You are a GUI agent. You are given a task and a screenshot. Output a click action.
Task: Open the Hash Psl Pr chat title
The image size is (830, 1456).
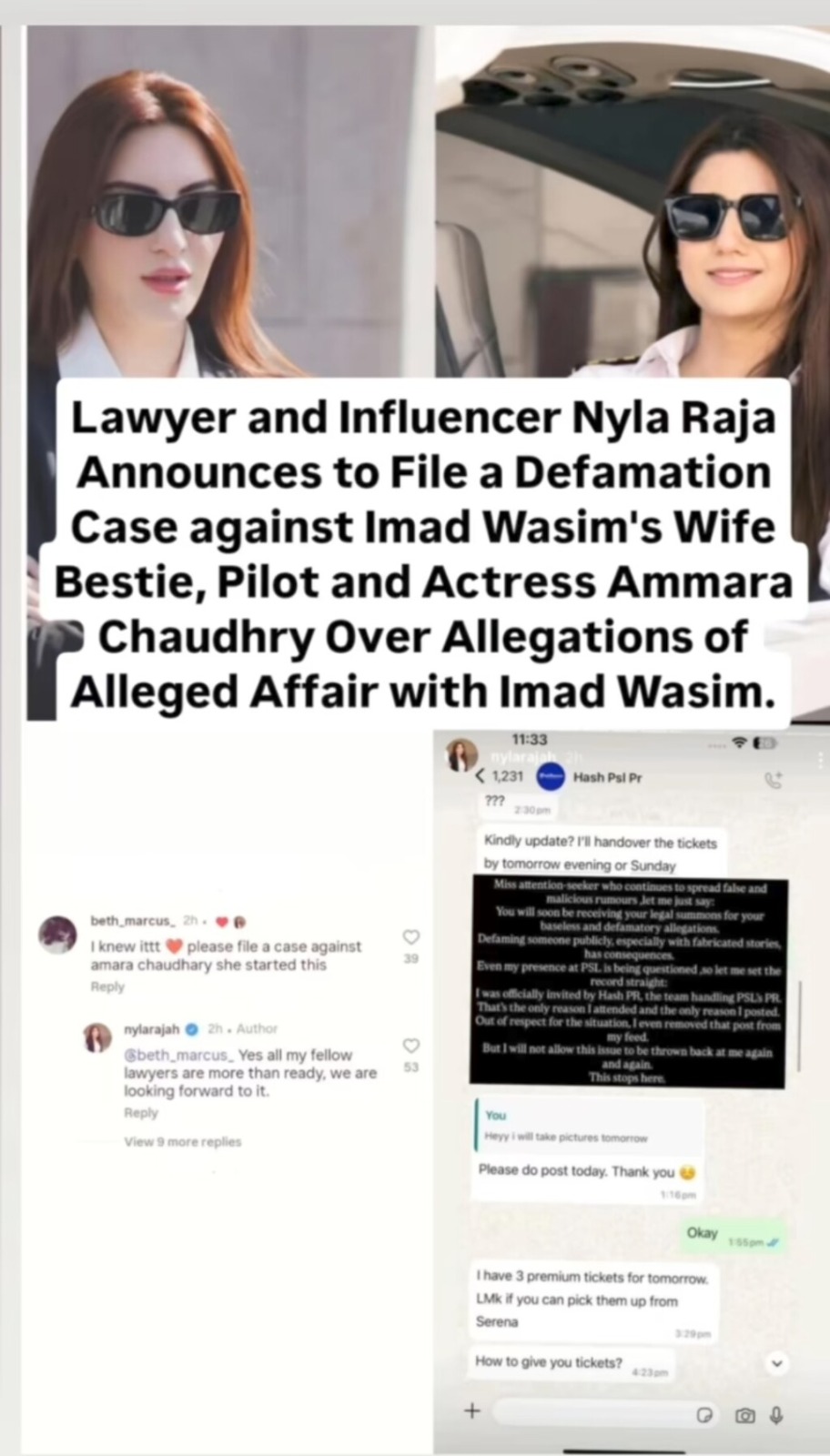(x=607, y=777)
